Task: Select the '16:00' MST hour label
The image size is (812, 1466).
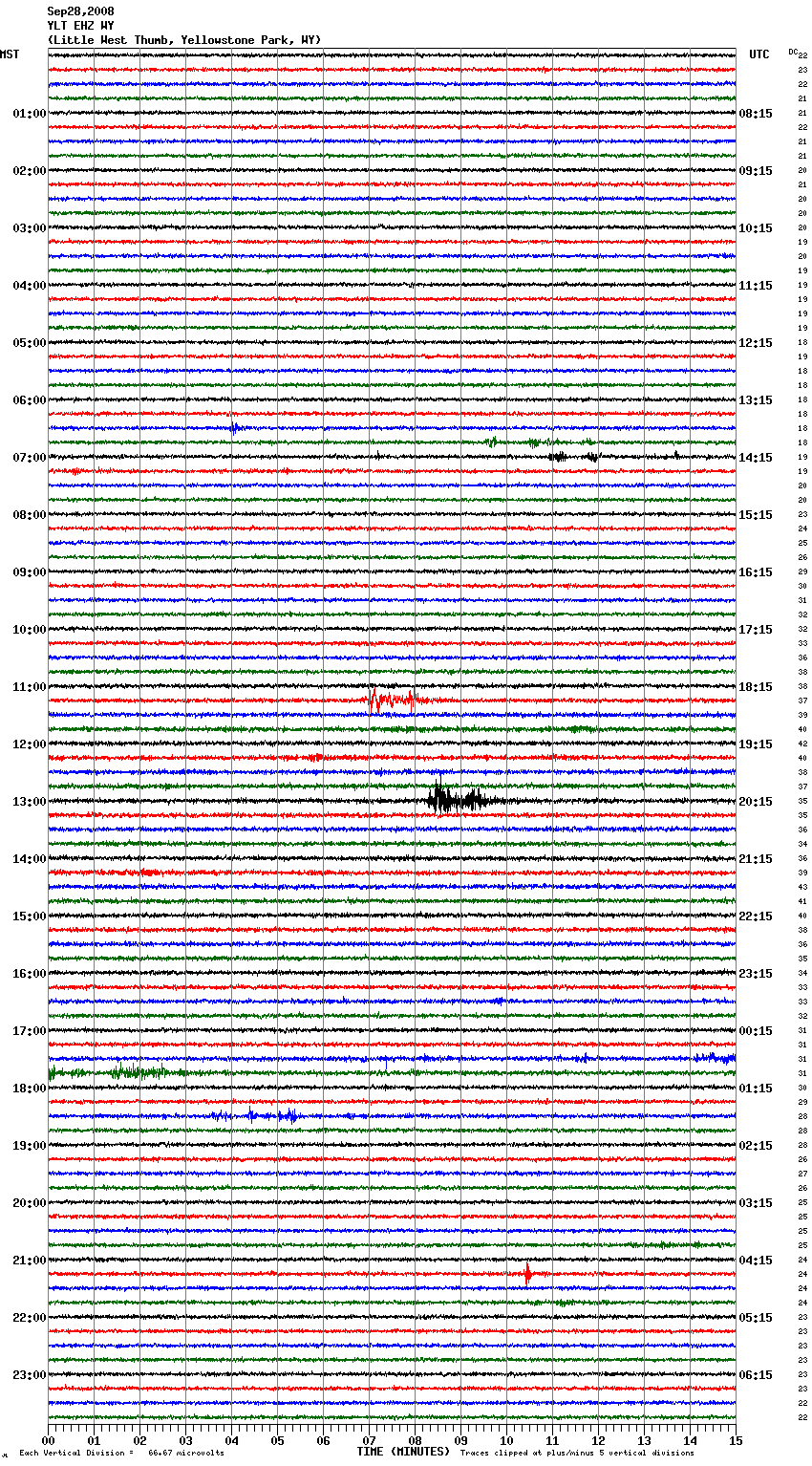Action: coord(30,974)
